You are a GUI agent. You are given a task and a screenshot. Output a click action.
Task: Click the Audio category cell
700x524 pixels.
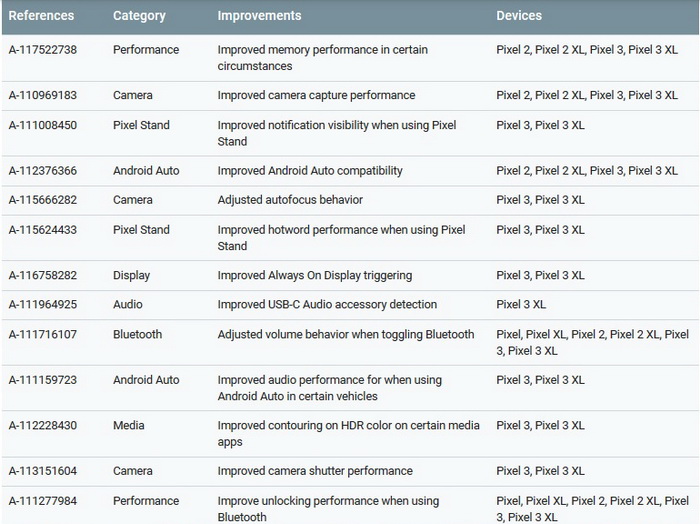click(x=128, y=304)
